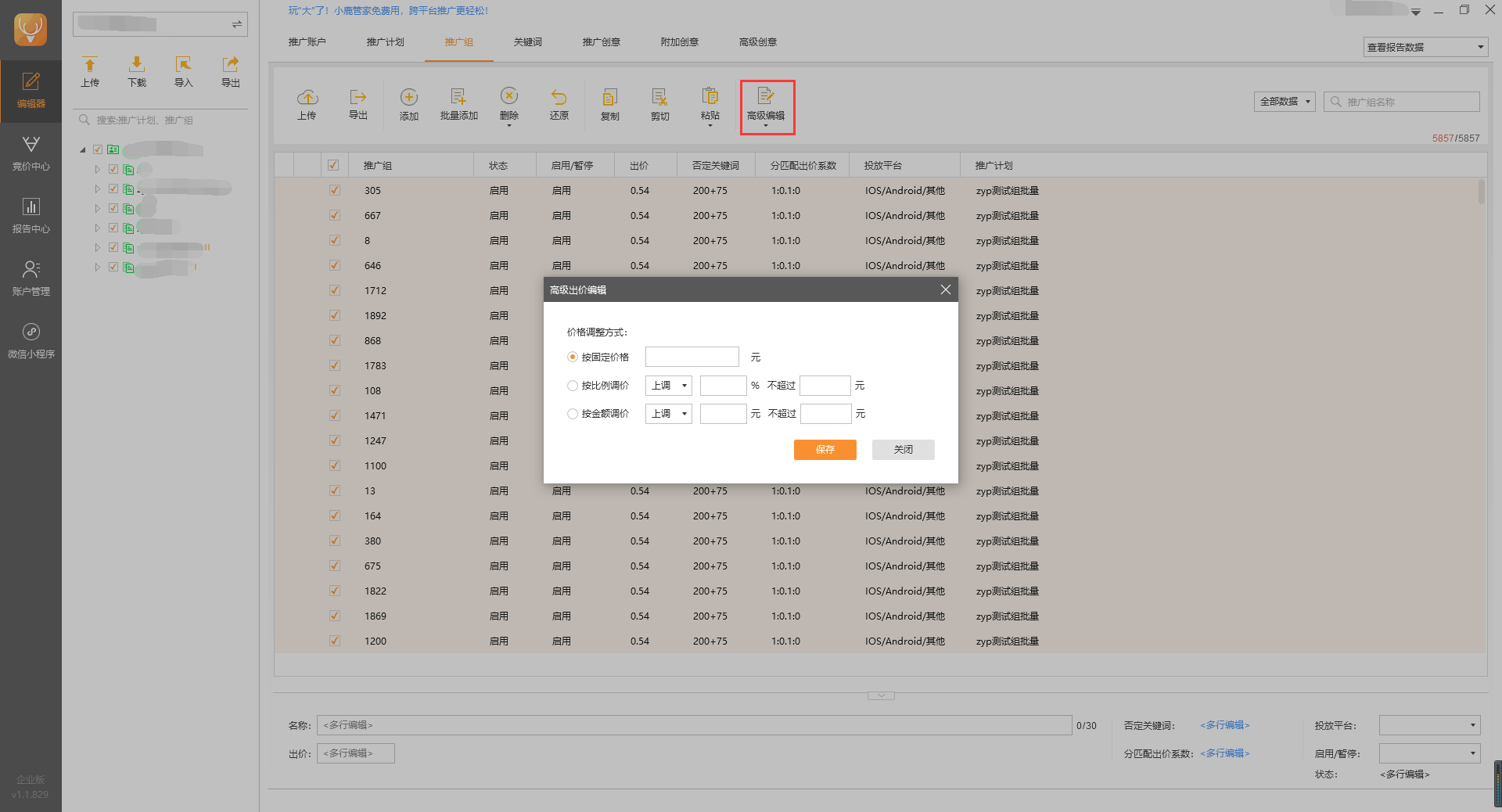
Task: Open the 查看报告数据 dropdown
Action: pos(1425,47)
